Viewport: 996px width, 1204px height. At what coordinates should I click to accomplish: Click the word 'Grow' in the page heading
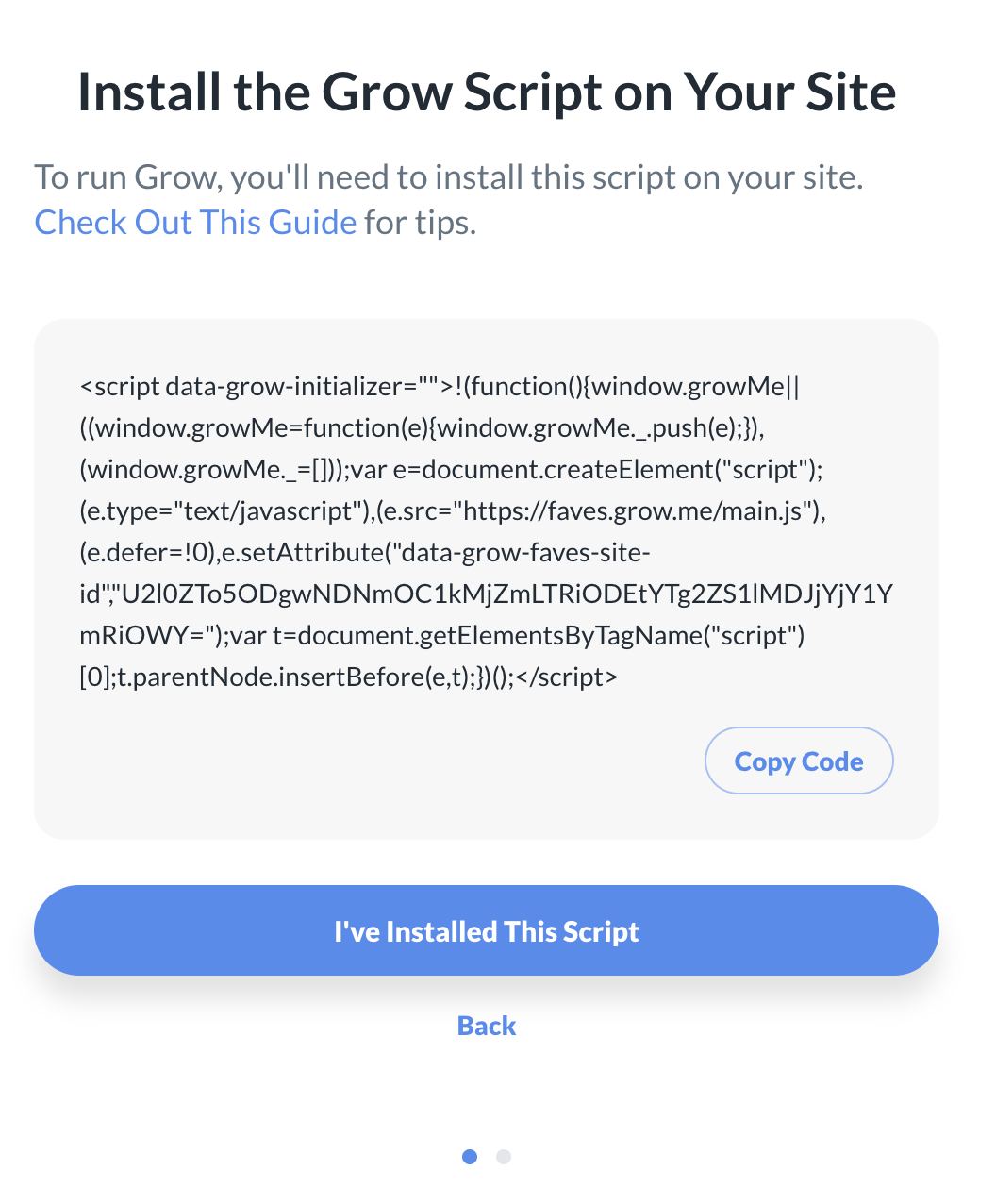click(x=387, y=92)
